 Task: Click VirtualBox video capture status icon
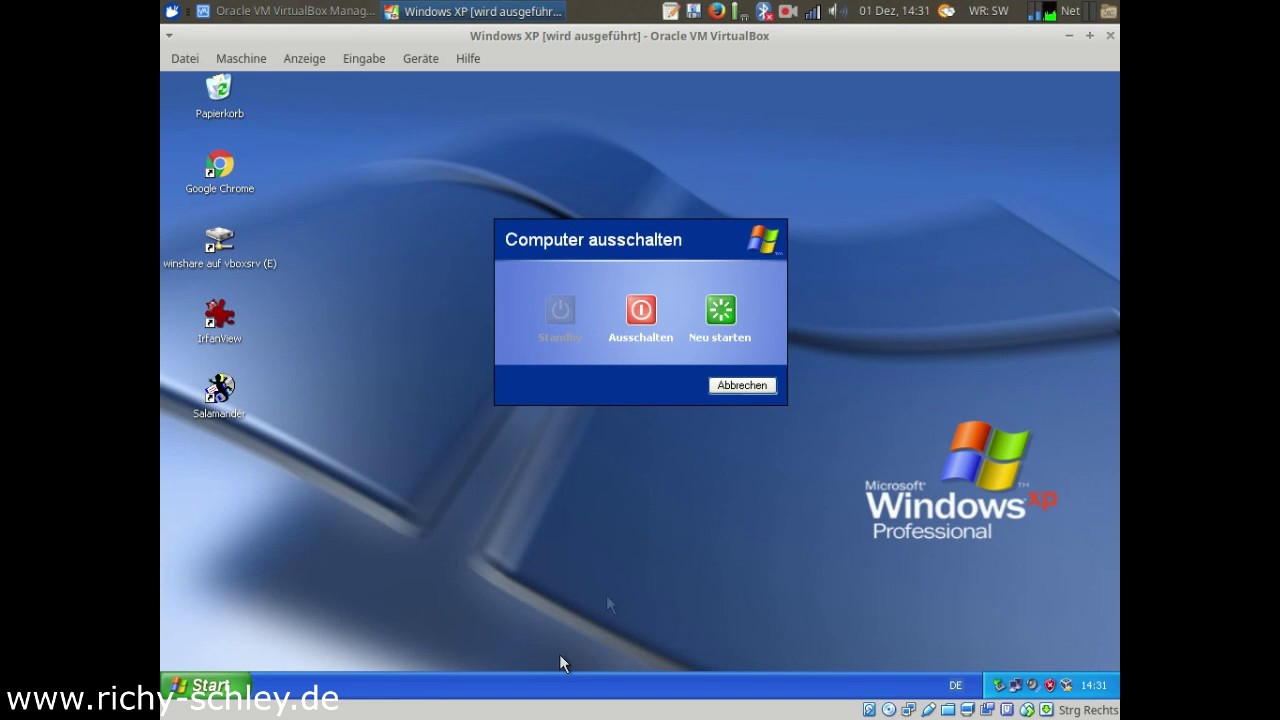point(987,709)
